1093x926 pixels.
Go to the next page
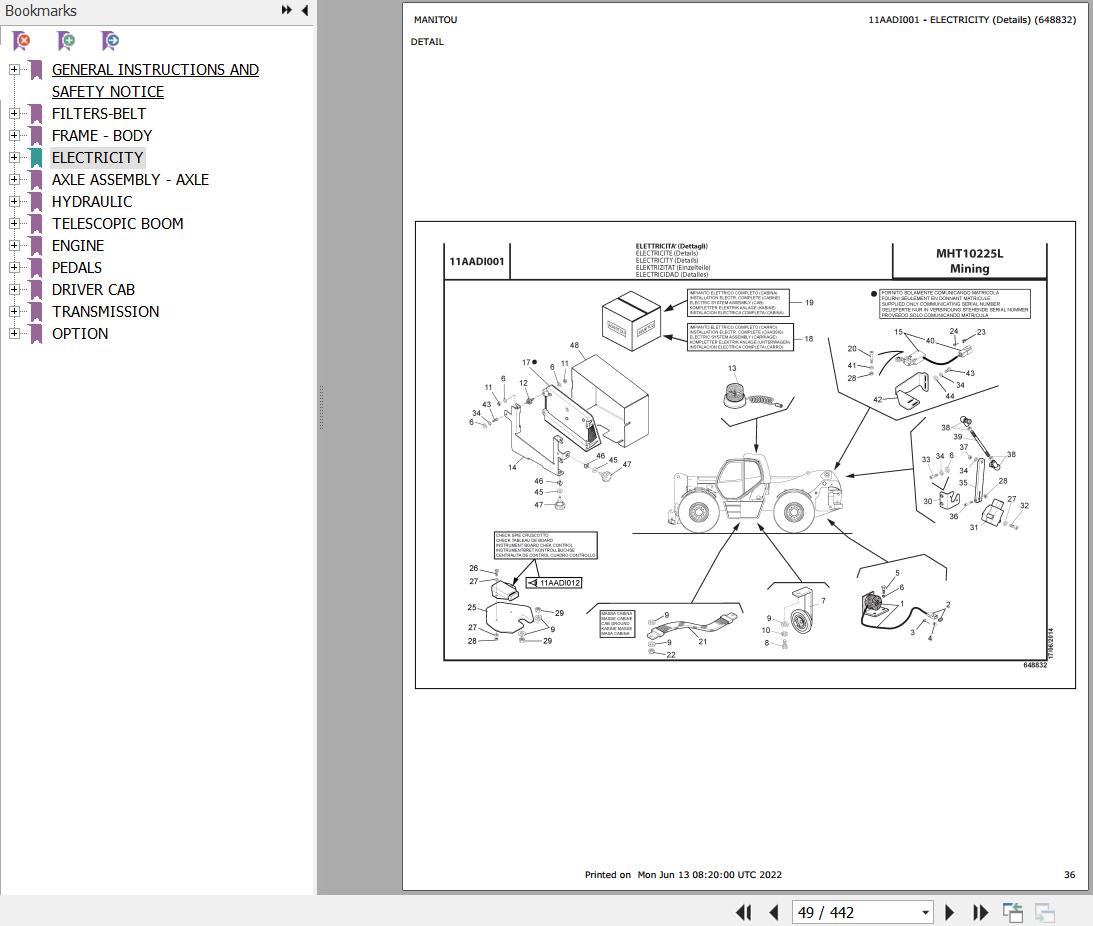[x=949, y=912]
